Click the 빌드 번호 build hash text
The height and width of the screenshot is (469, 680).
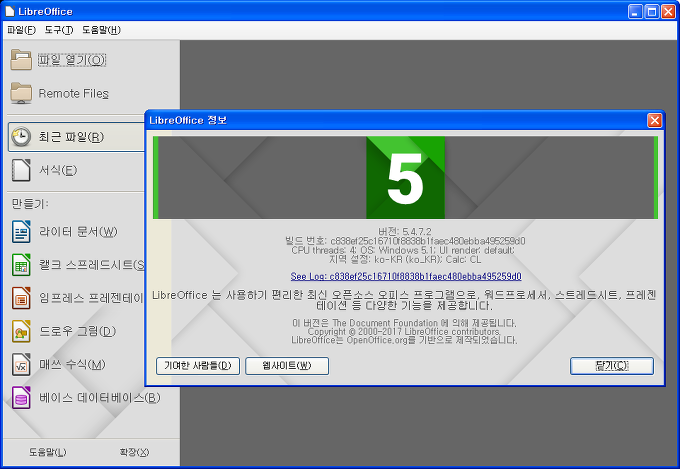pos(405,241)
